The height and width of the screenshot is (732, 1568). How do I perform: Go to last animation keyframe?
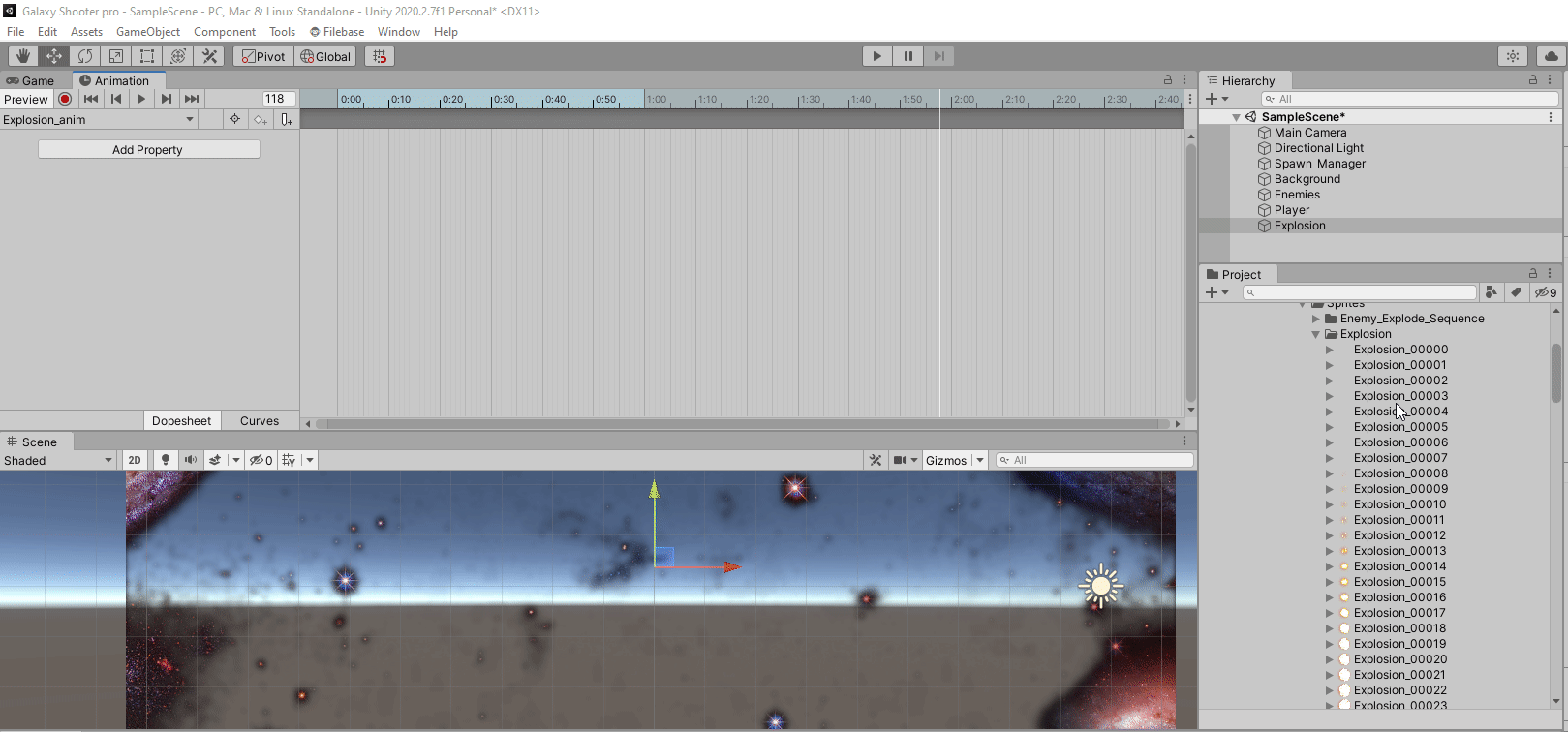tap(192, 99)
